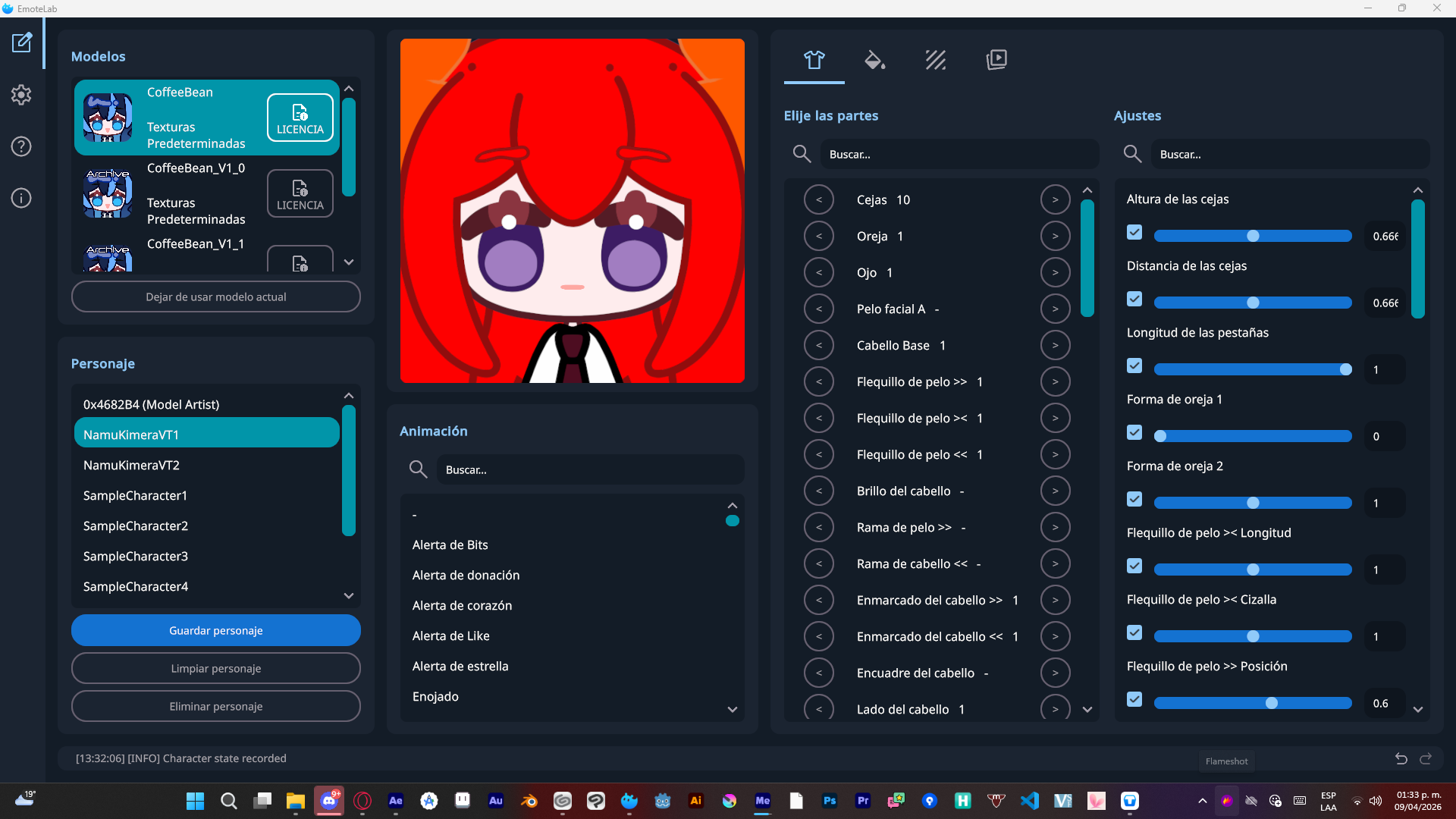The width and height of the screenshot is (1456, 819).
Task: Open the paint bucket color tab
Action: [874, 60]
